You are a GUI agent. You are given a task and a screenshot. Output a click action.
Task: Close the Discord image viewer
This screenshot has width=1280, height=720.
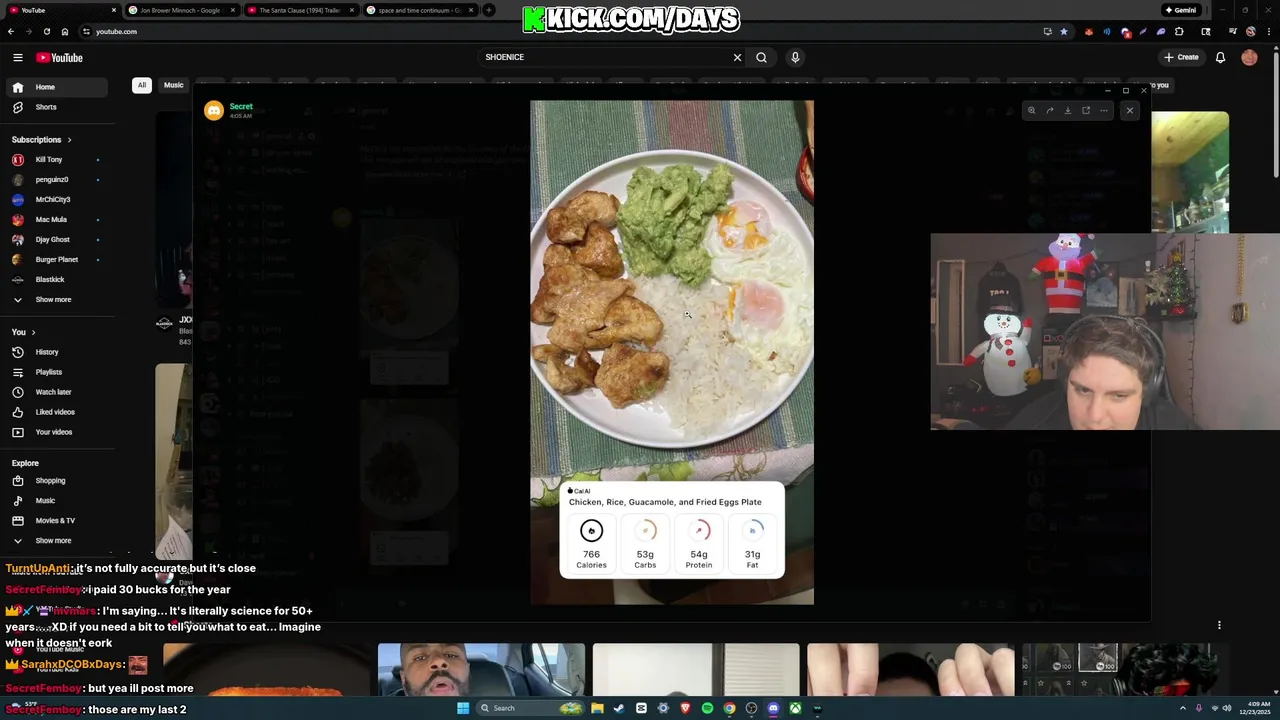coord(1130,110)
